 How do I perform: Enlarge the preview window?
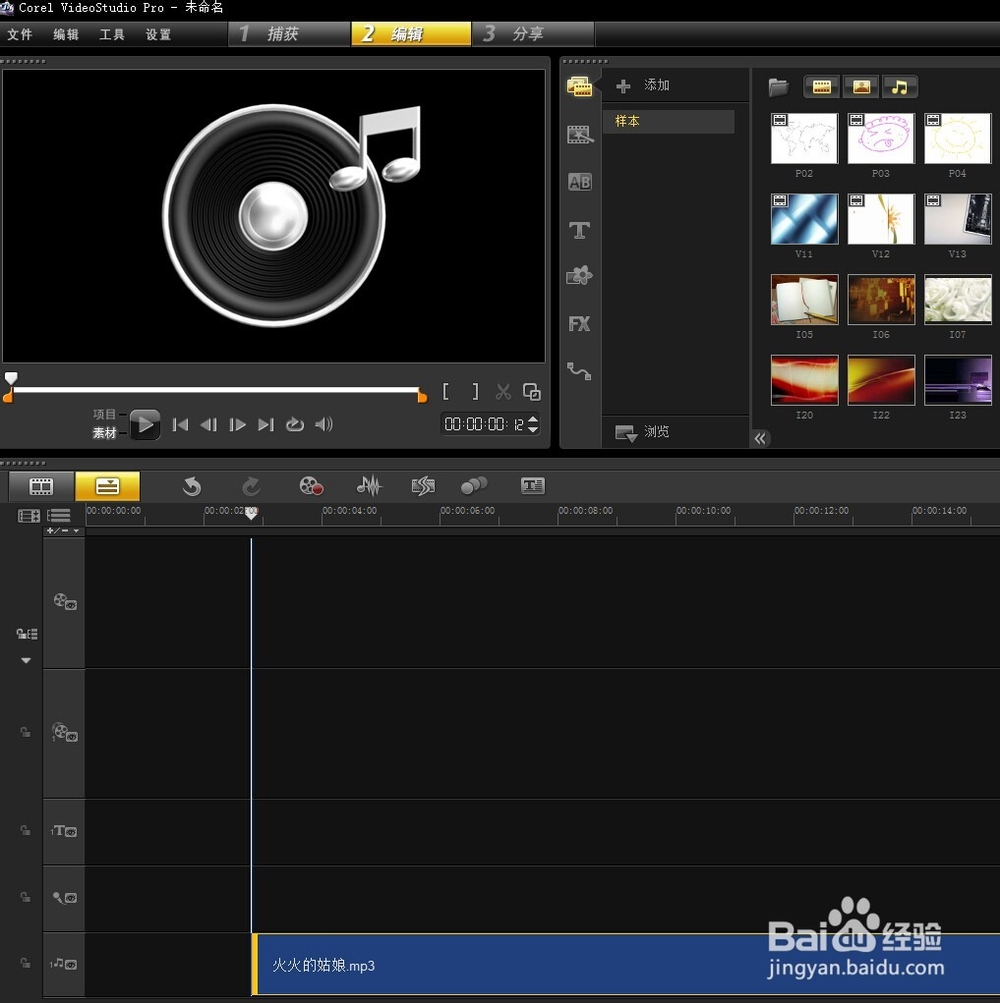point(532,391)
